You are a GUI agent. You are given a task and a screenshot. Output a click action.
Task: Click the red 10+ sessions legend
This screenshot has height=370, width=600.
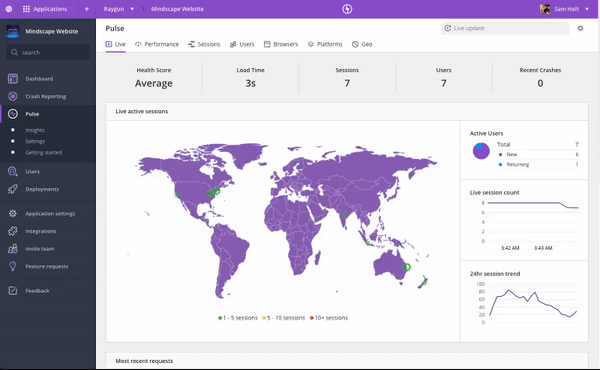click(329, 318)
